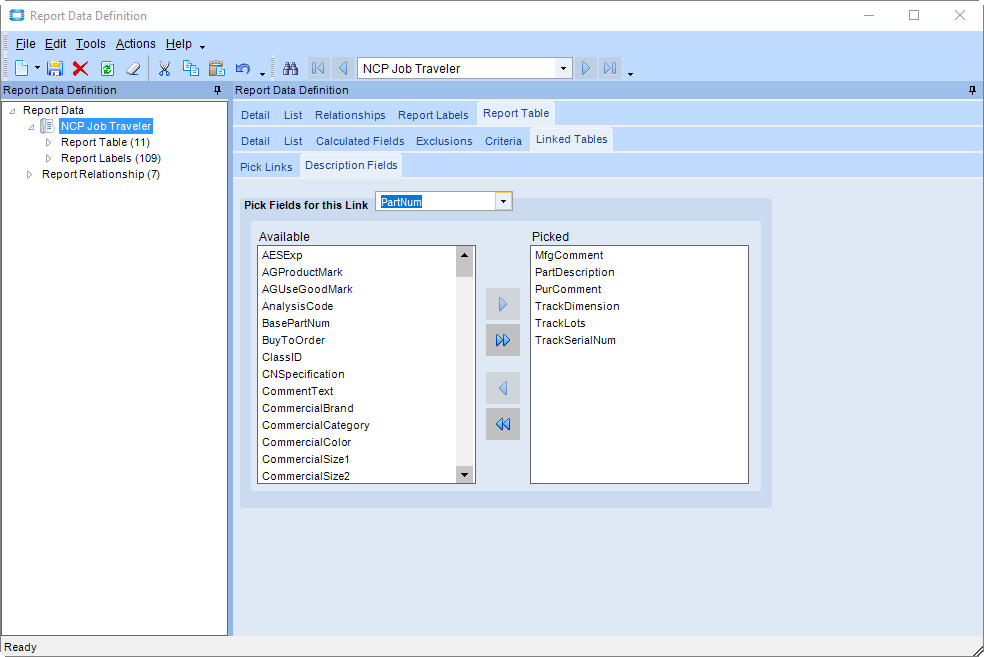Remove all Picked fields with double left arrow
The width and height of the screenshot is (984, 657).
coord(503,424)
